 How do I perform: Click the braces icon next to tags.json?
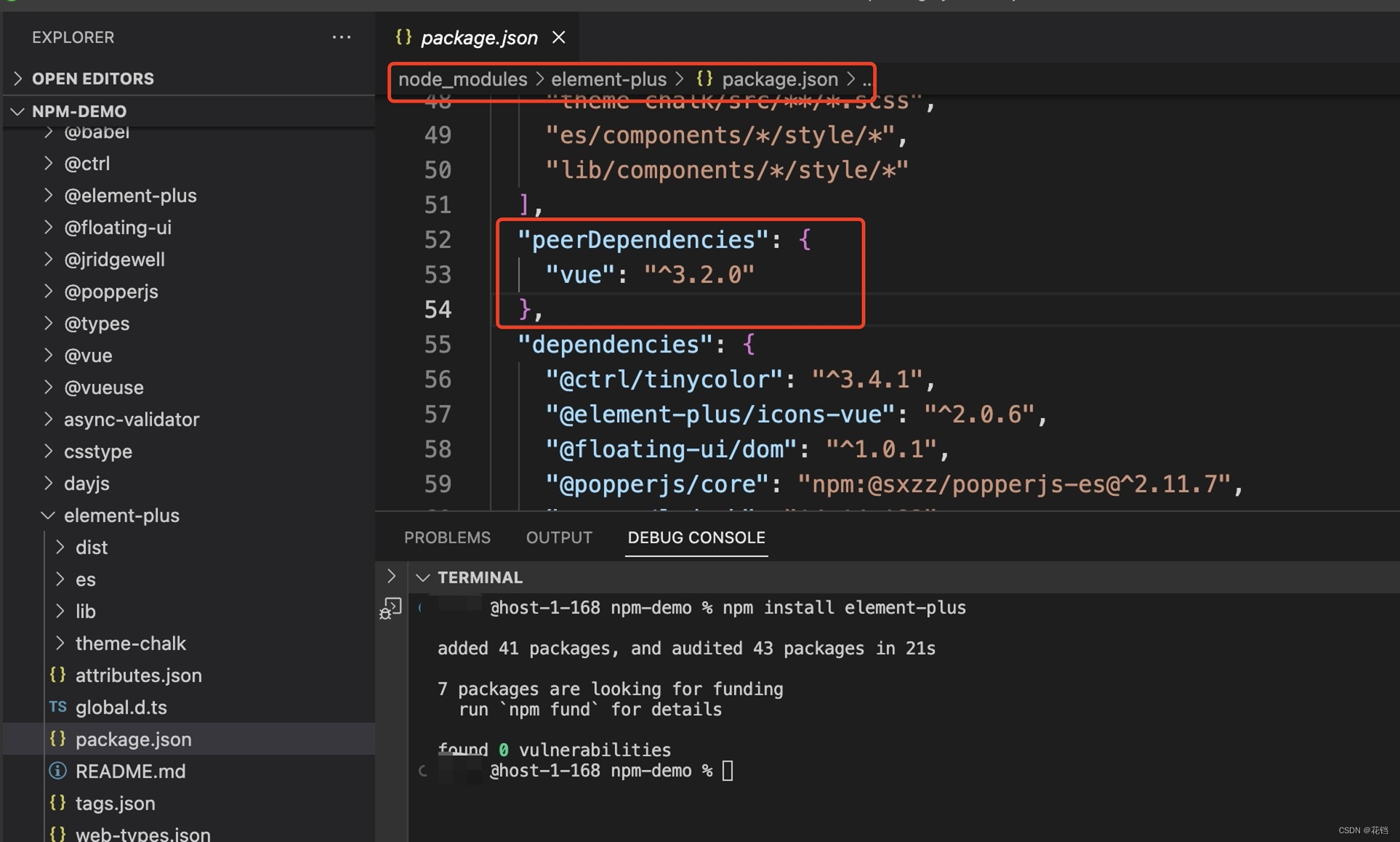coord(58,803)
